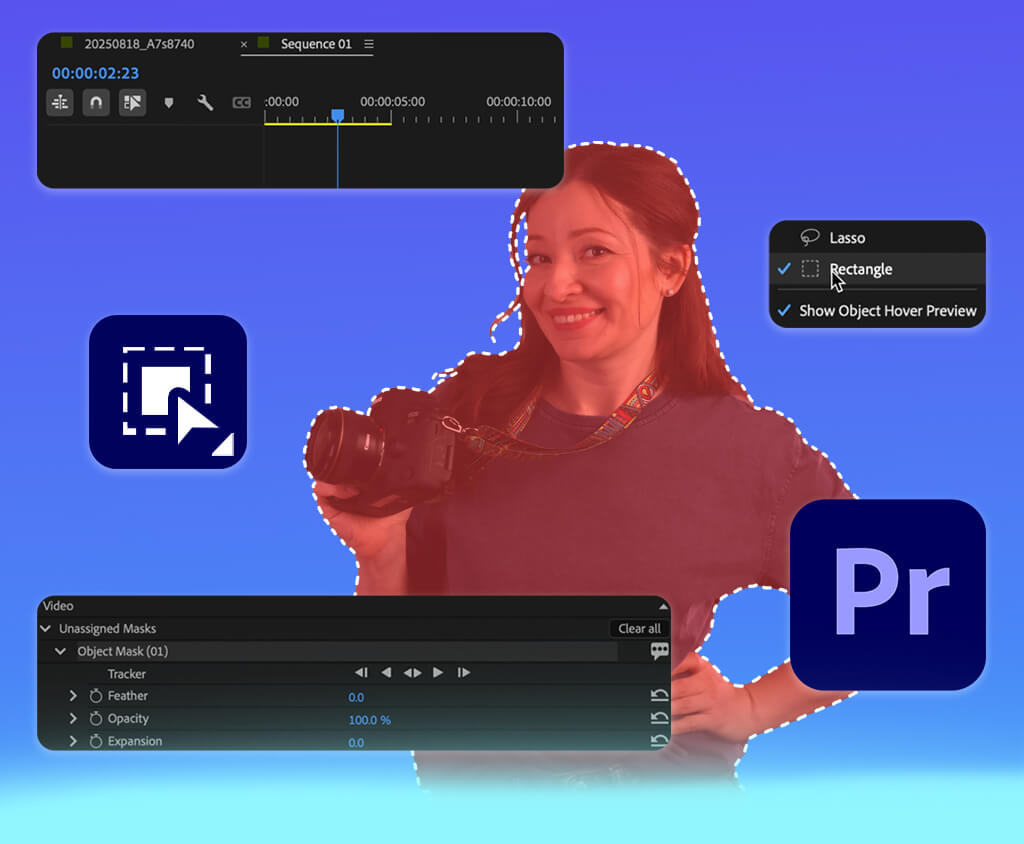
Task: Toggle Linked Selection icon in timeline
Action: [133, 103]
